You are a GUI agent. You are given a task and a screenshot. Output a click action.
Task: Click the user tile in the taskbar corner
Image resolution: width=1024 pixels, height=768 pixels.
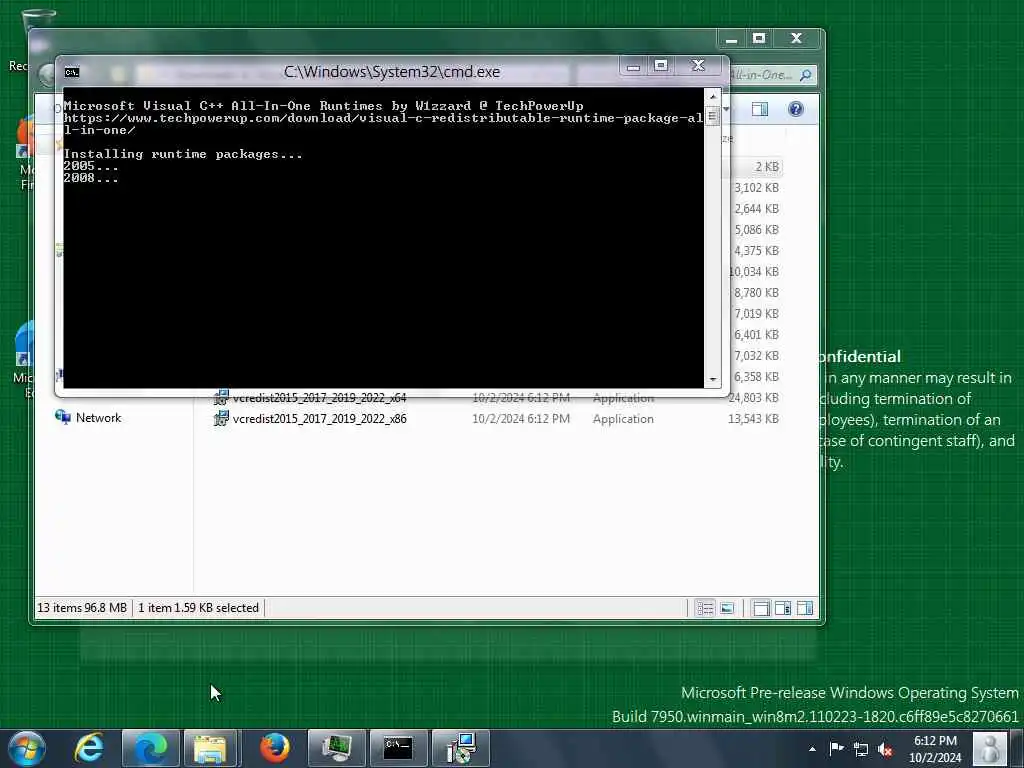(x=989, y=748)
